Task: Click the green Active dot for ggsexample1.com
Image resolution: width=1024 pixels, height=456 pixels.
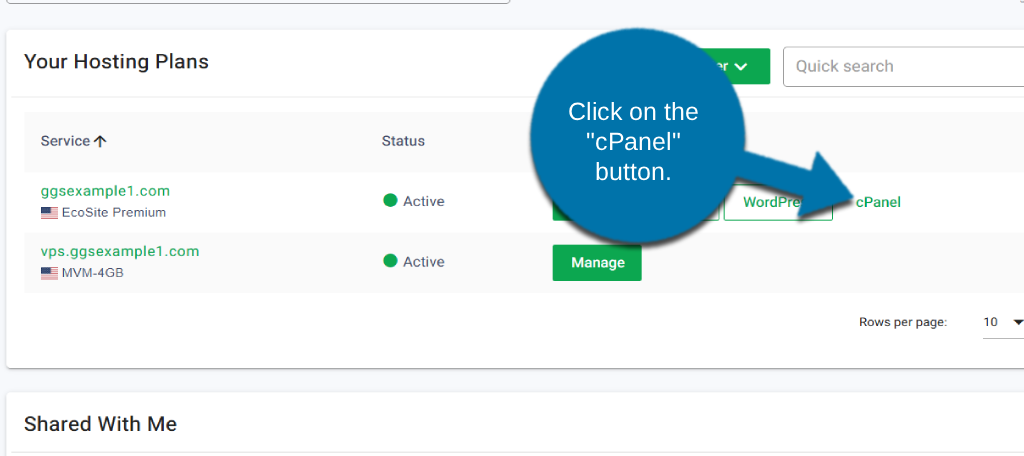Action: (x=391, y=200)
